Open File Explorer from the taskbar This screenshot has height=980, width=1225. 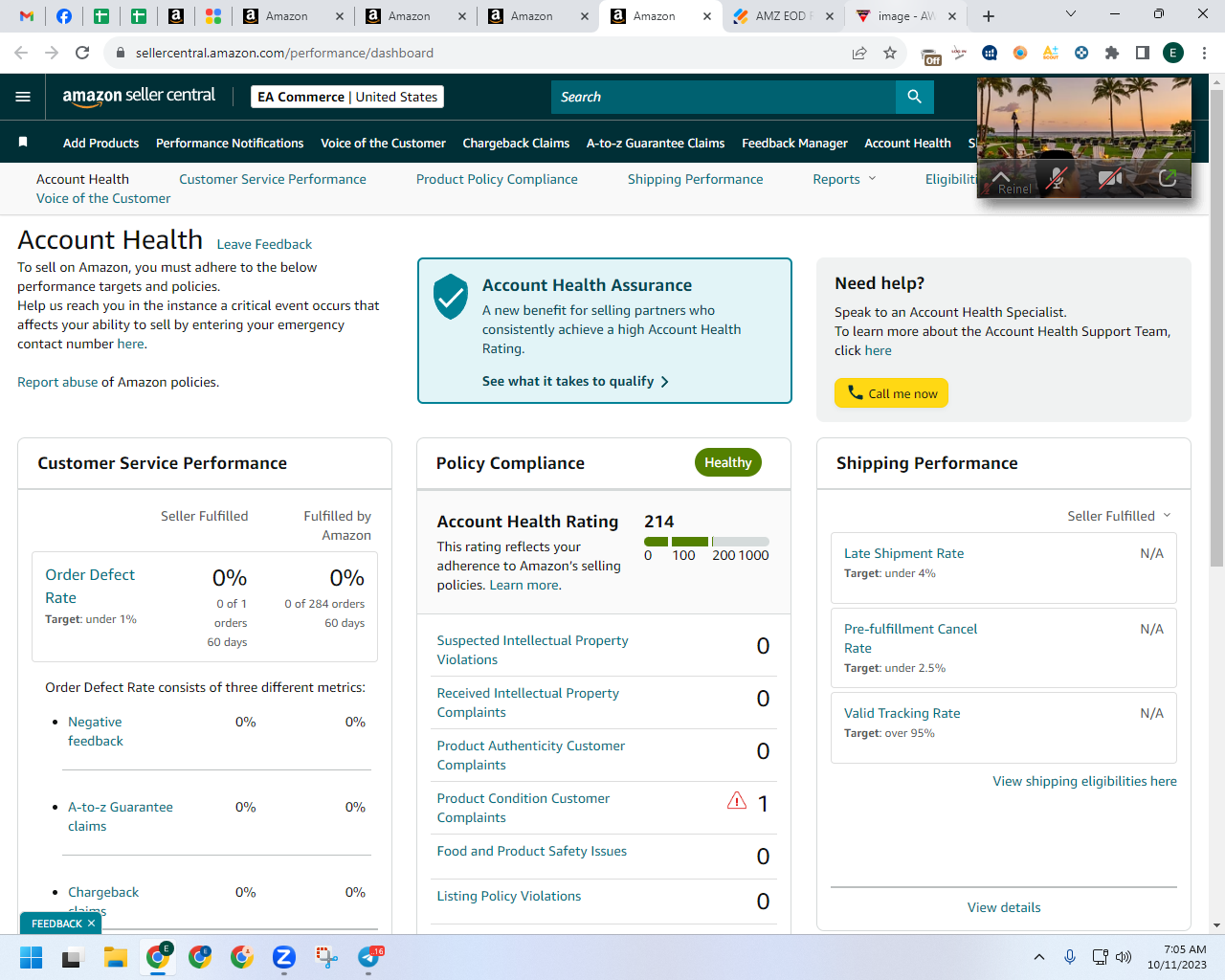116,957
